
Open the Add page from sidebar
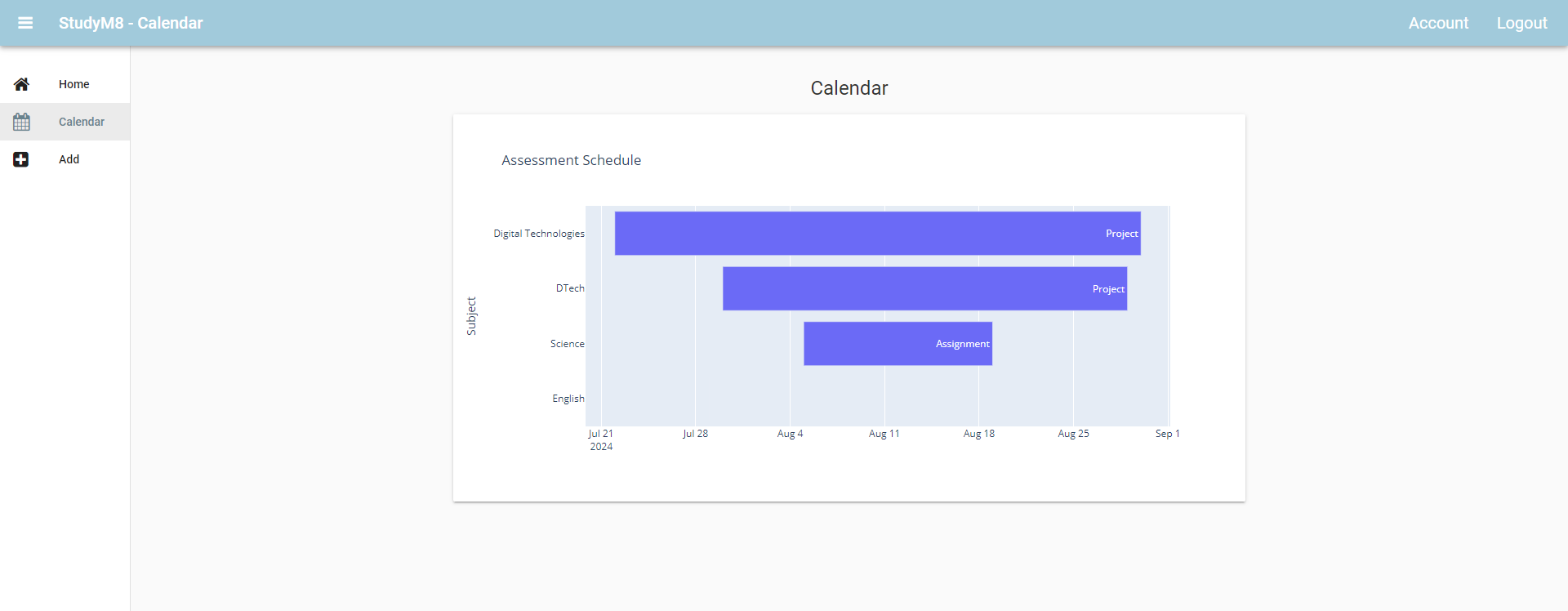[x=65, y=159]
